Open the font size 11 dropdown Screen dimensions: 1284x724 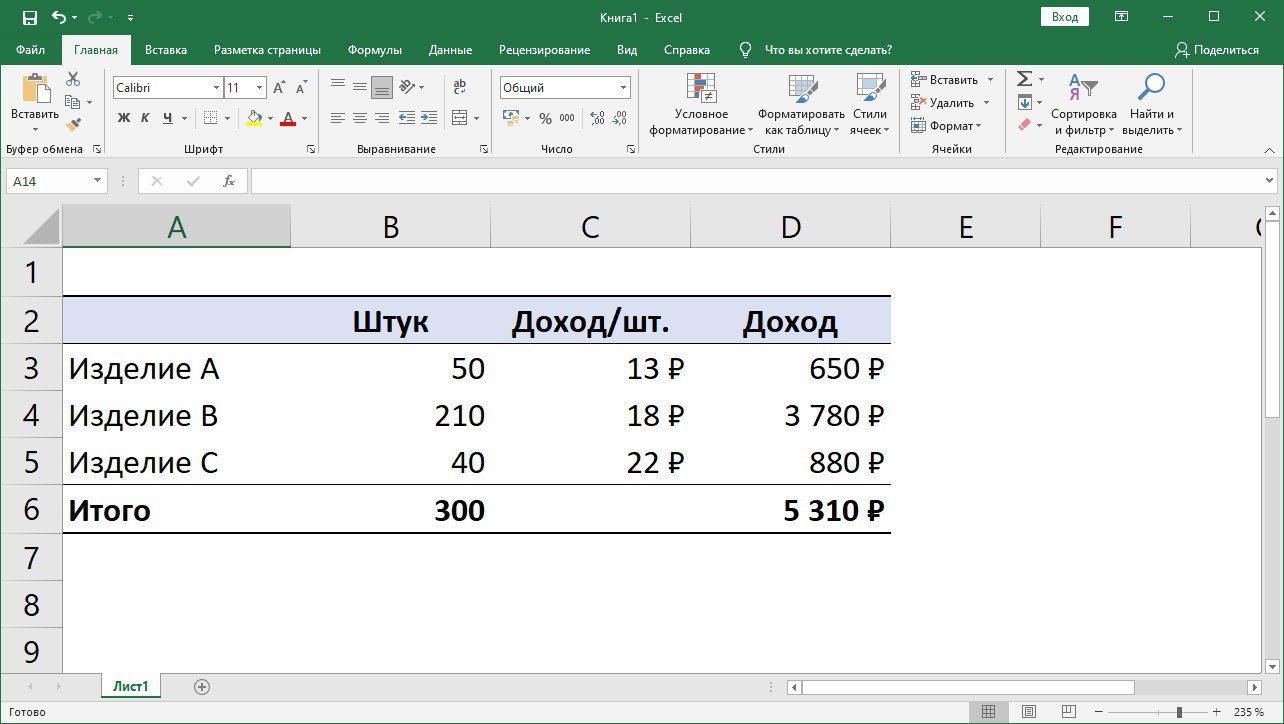pyautogui.click(x=260, y=88)
